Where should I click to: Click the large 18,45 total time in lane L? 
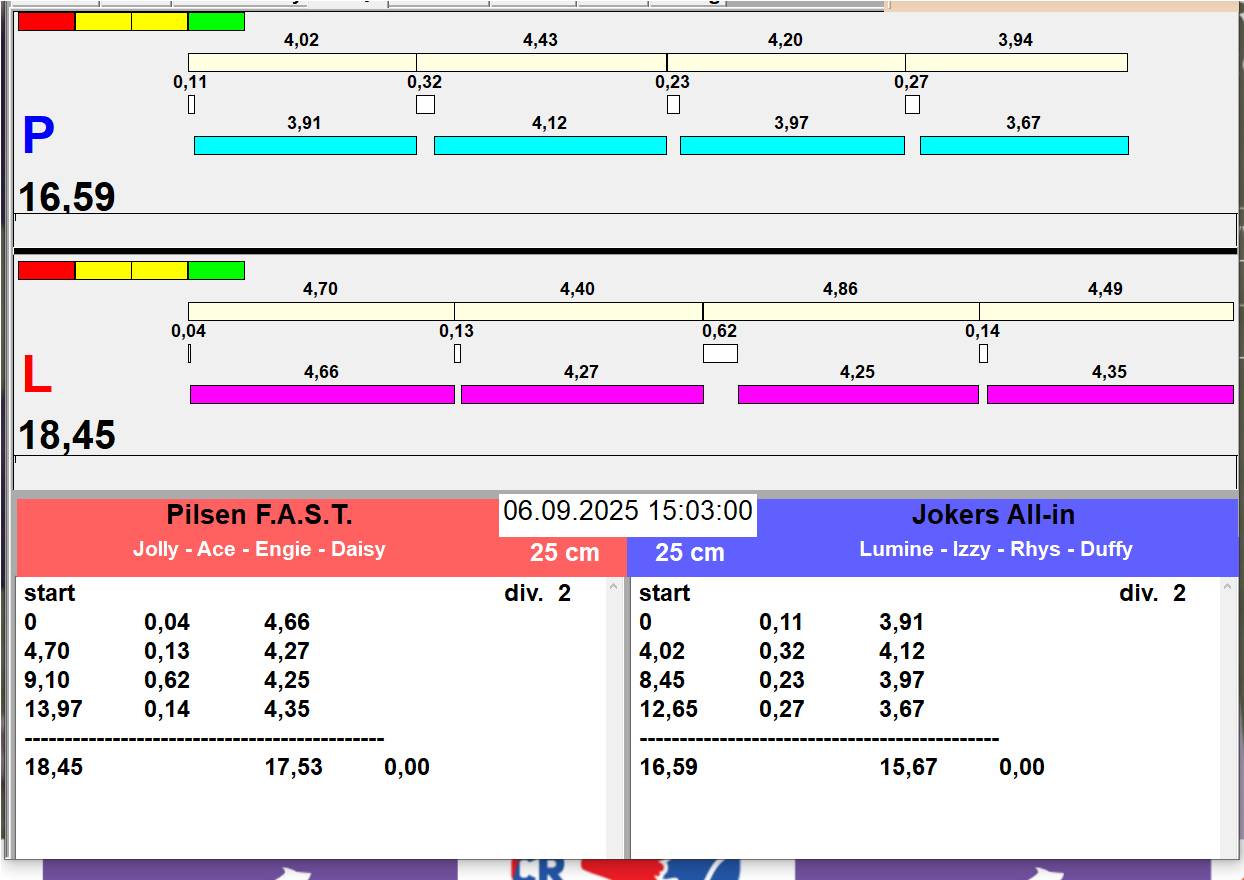click(67, 436)
